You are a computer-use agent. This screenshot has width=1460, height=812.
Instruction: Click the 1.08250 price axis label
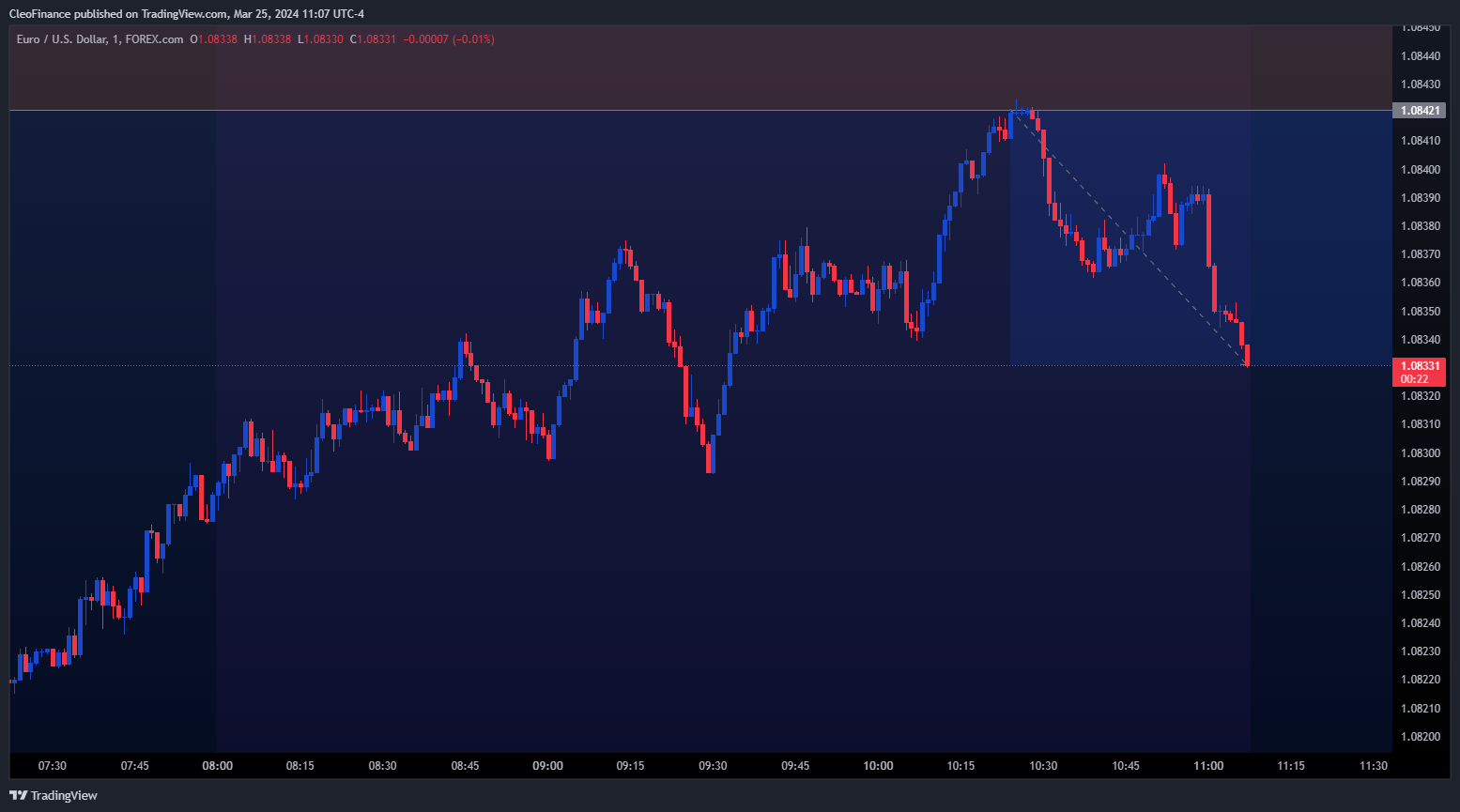click(x=1420, y=595)
